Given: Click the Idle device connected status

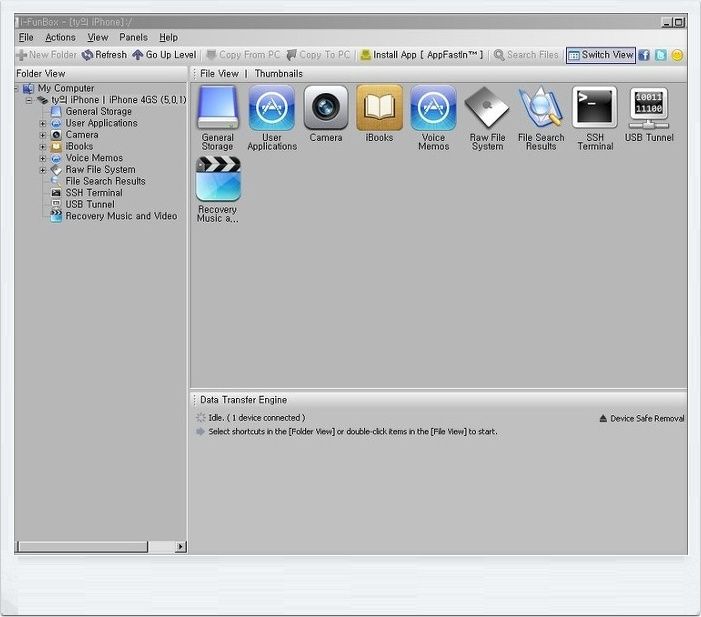Looking at the screenshot, I should point(256,418).
